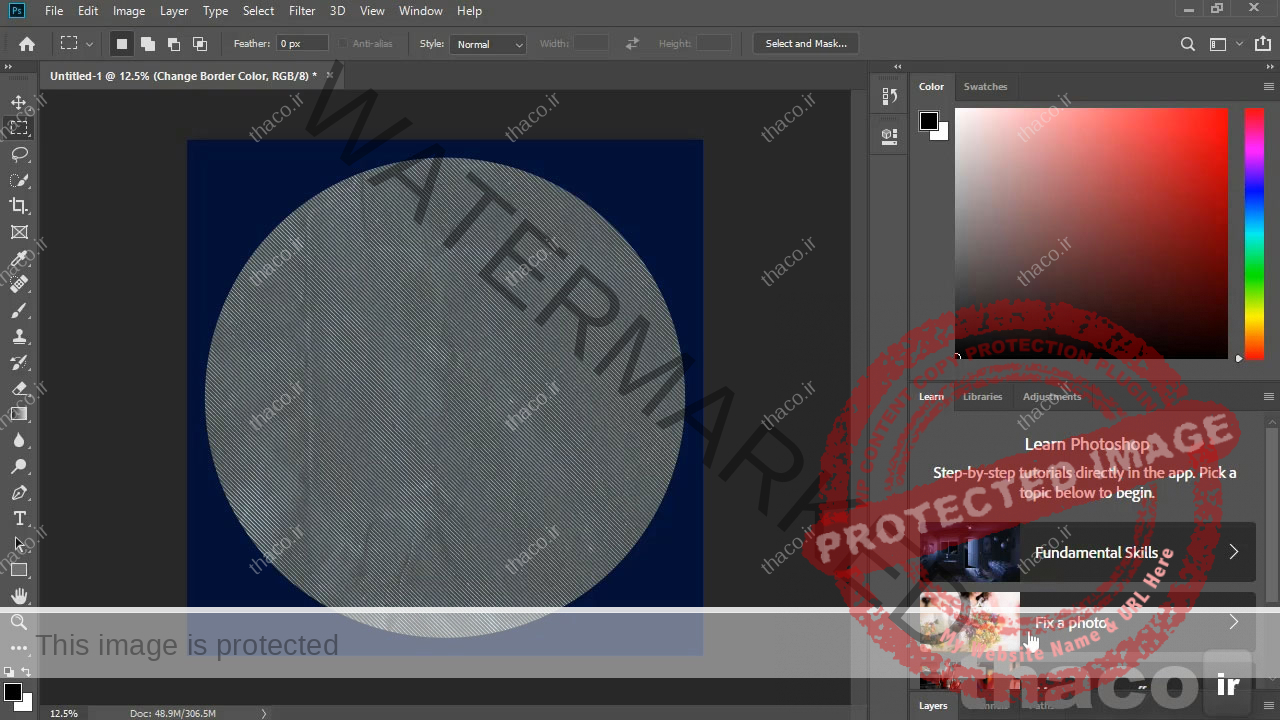Open the Window menu

[x=421, y=11]
